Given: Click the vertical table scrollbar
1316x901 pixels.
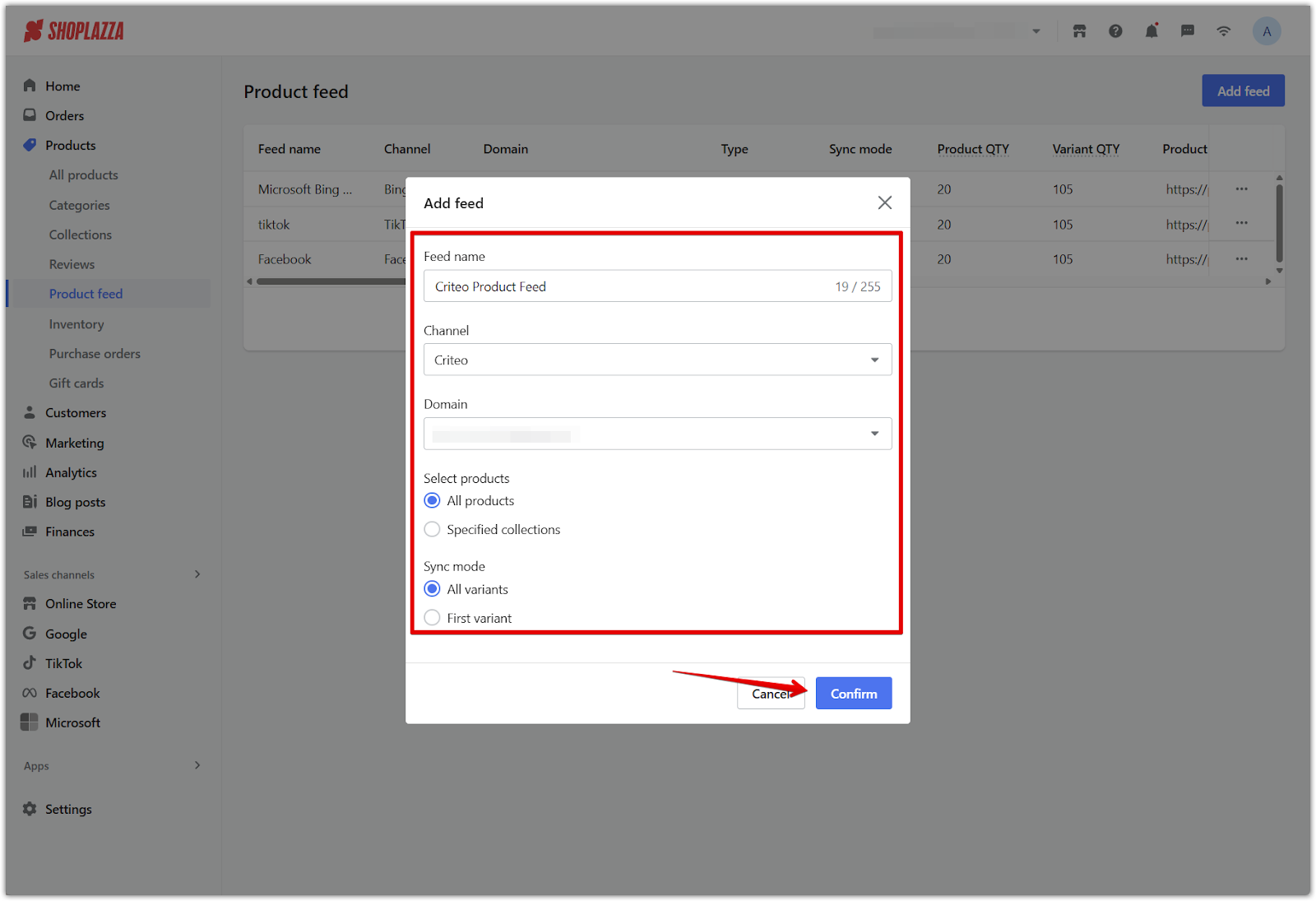Looking at the screenshot, I should (x=1279, y=222).
